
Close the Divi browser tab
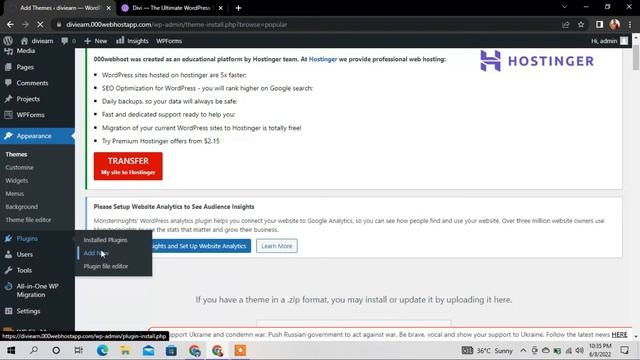(220, 8)
